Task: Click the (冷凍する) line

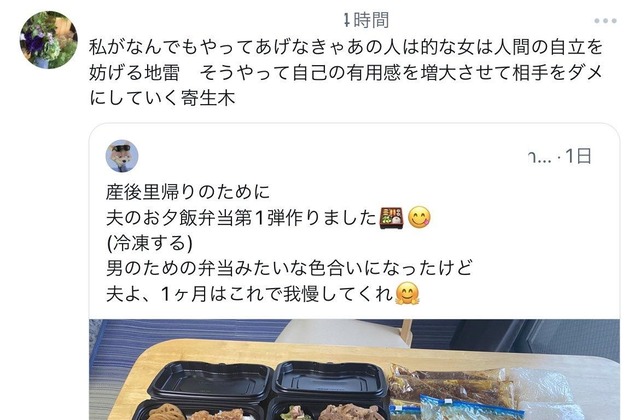Action: click(x=149, y=243)
